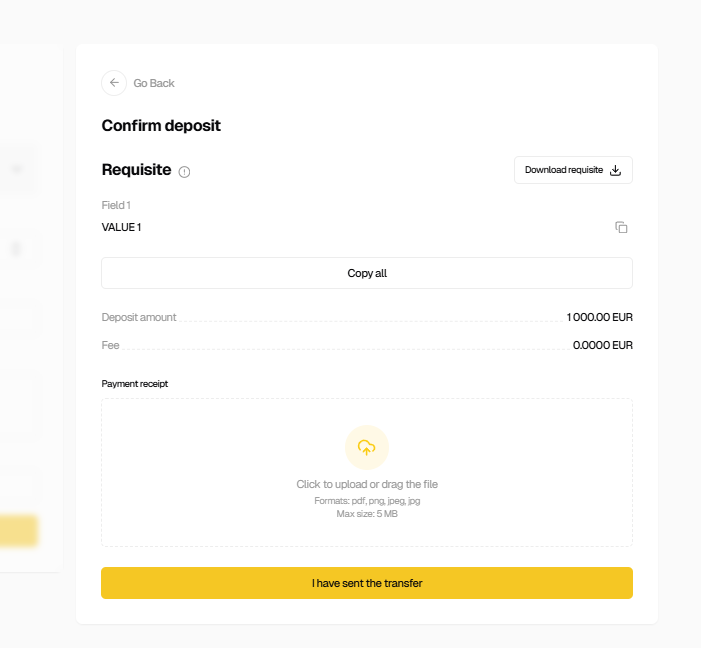Click the 0.0000 EUR fee value
This screenshot has width=701, height=648.
point(603,345)
